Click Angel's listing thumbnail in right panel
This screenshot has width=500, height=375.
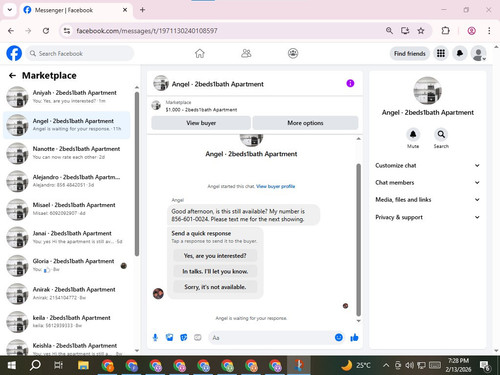pos(428,91)
